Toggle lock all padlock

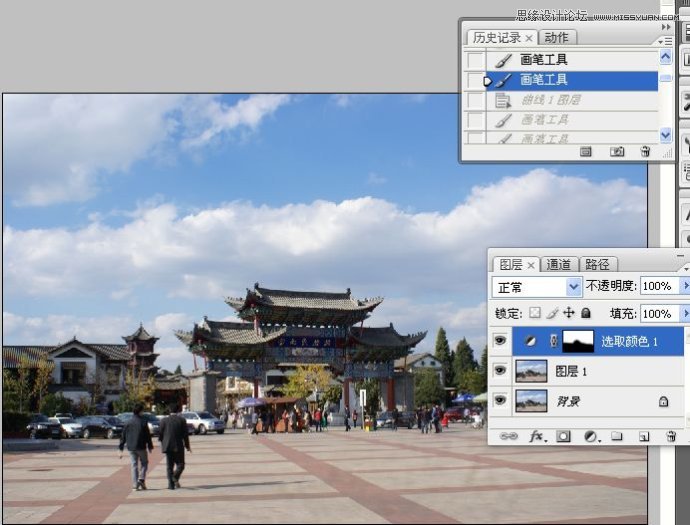586,313
